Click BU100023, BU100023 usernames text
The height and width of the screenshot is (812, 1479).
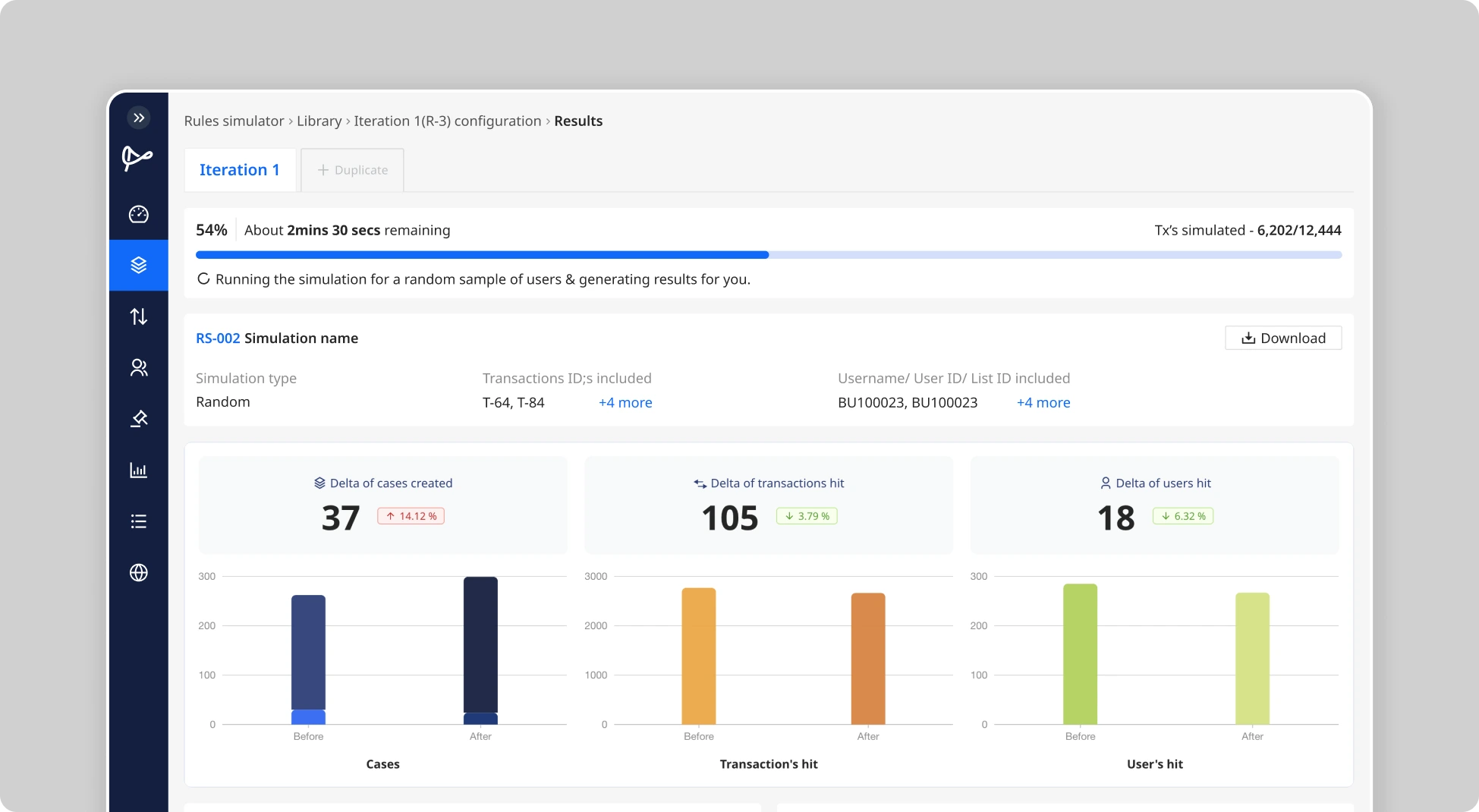908,403
